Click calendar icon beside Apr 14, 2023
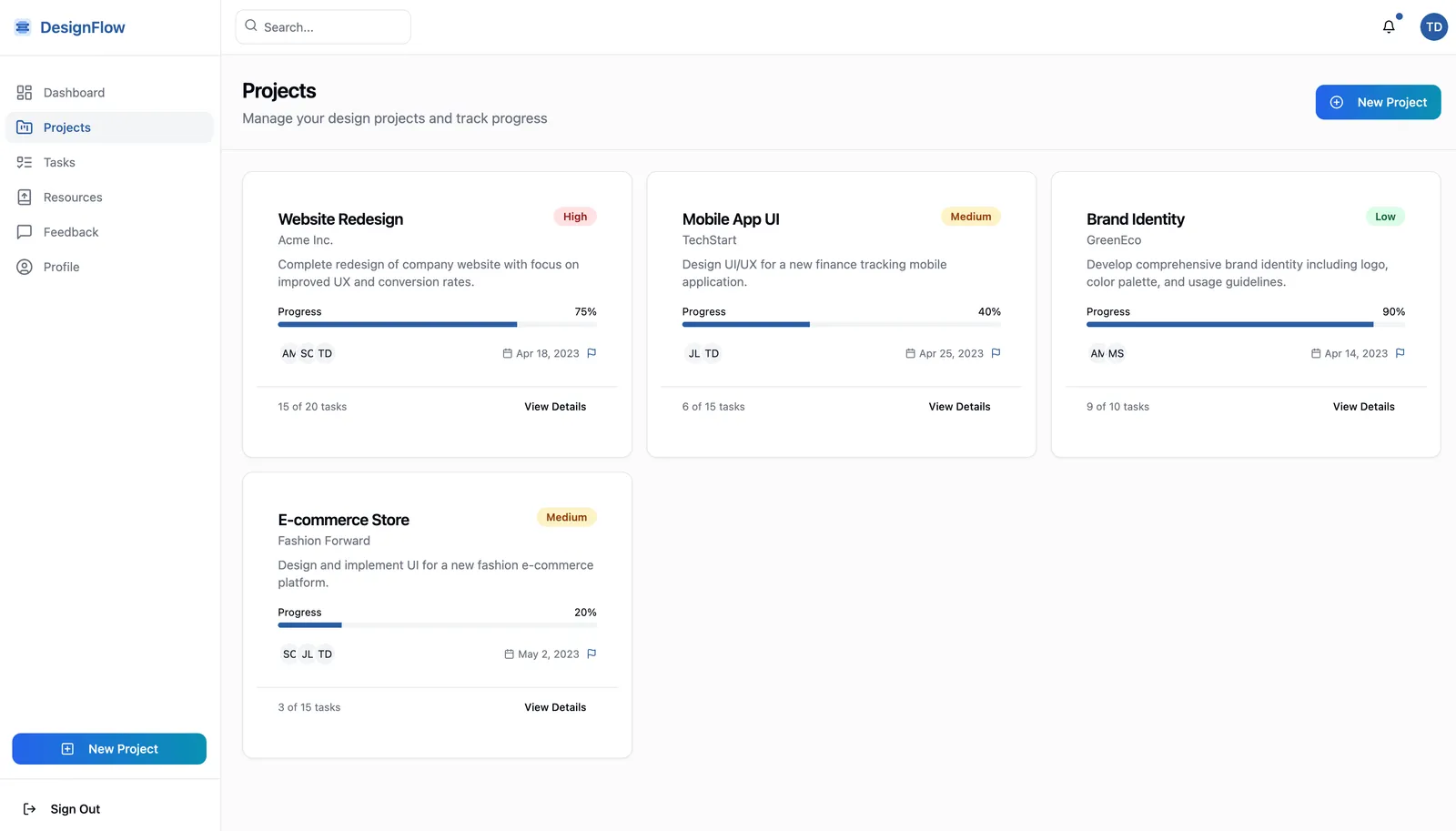The height and width of the screenshot is (831, 1456). (1316, 353)
